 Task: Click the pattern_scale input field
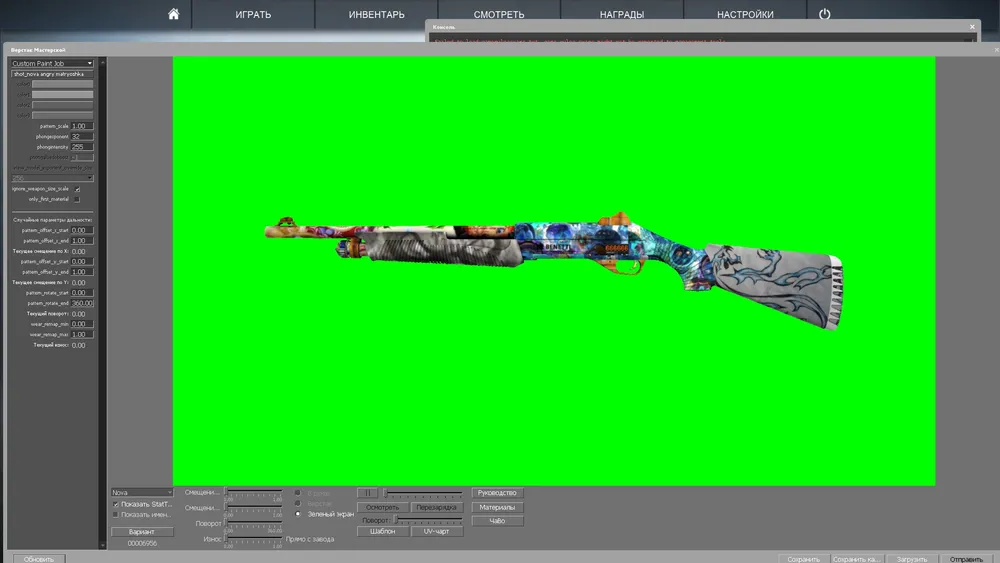[82, 126]
